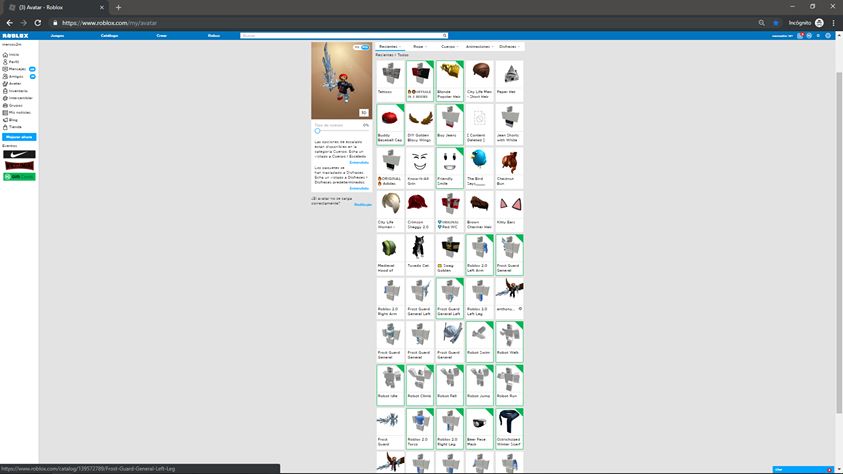Screen dimensions: 843x474
Task: Expand the Animaciones dropdown
Action: coord(479,47)
